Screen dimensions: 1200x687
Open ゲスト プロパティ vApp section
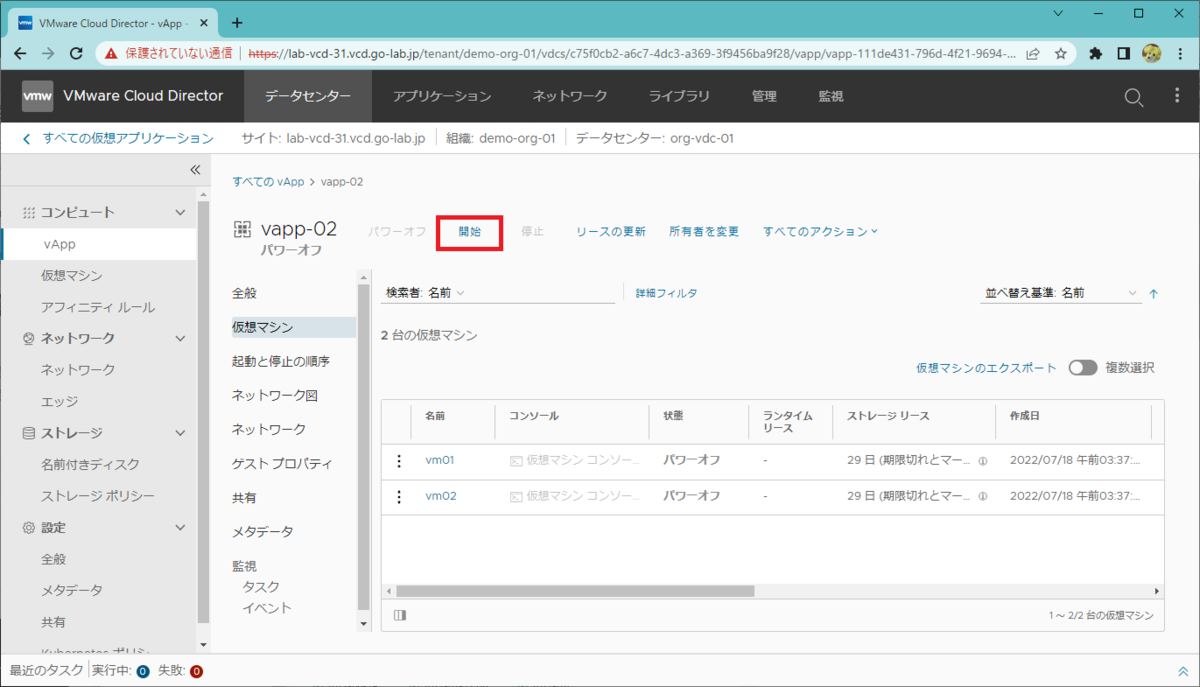282,464
